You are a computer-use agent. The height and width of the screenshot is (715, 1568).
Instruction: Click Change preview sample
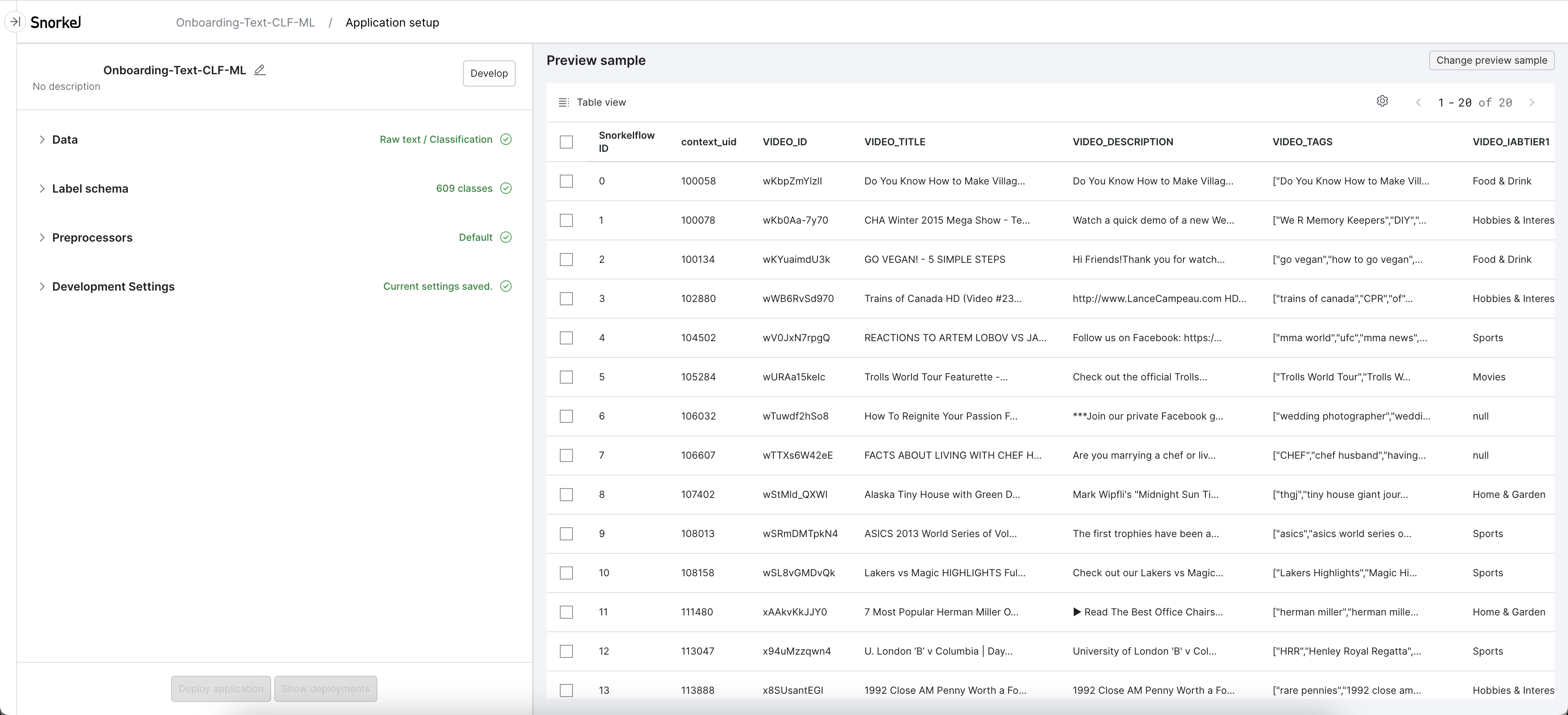[1491, 60]
